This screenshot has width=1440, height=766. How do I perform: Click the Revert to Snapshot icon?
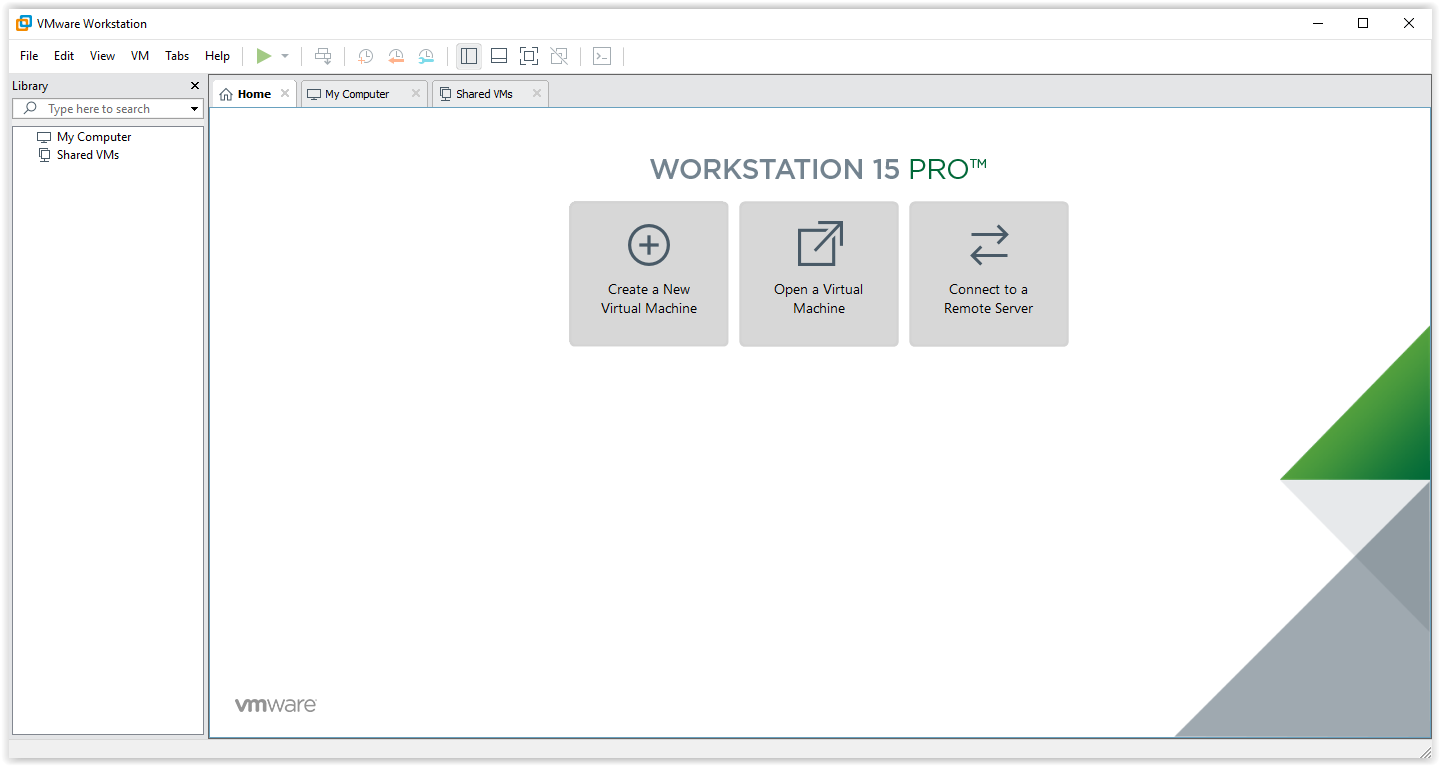point(396,56)
